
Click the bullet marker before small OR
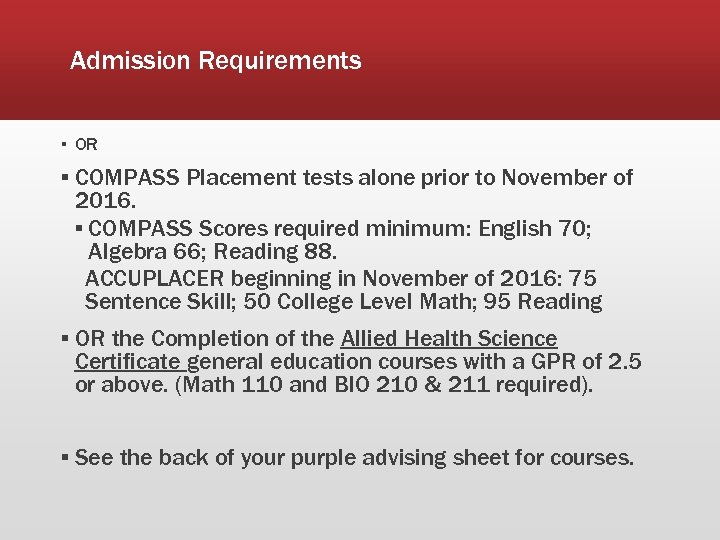62,145
